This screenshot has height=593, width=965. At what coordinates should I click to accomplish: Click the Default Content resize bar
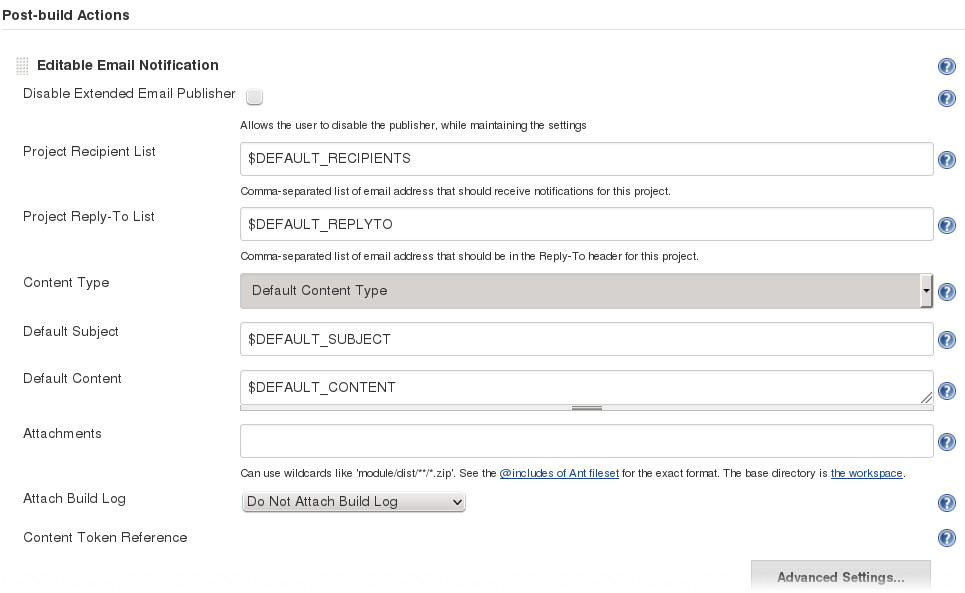(x=586, y=408)
